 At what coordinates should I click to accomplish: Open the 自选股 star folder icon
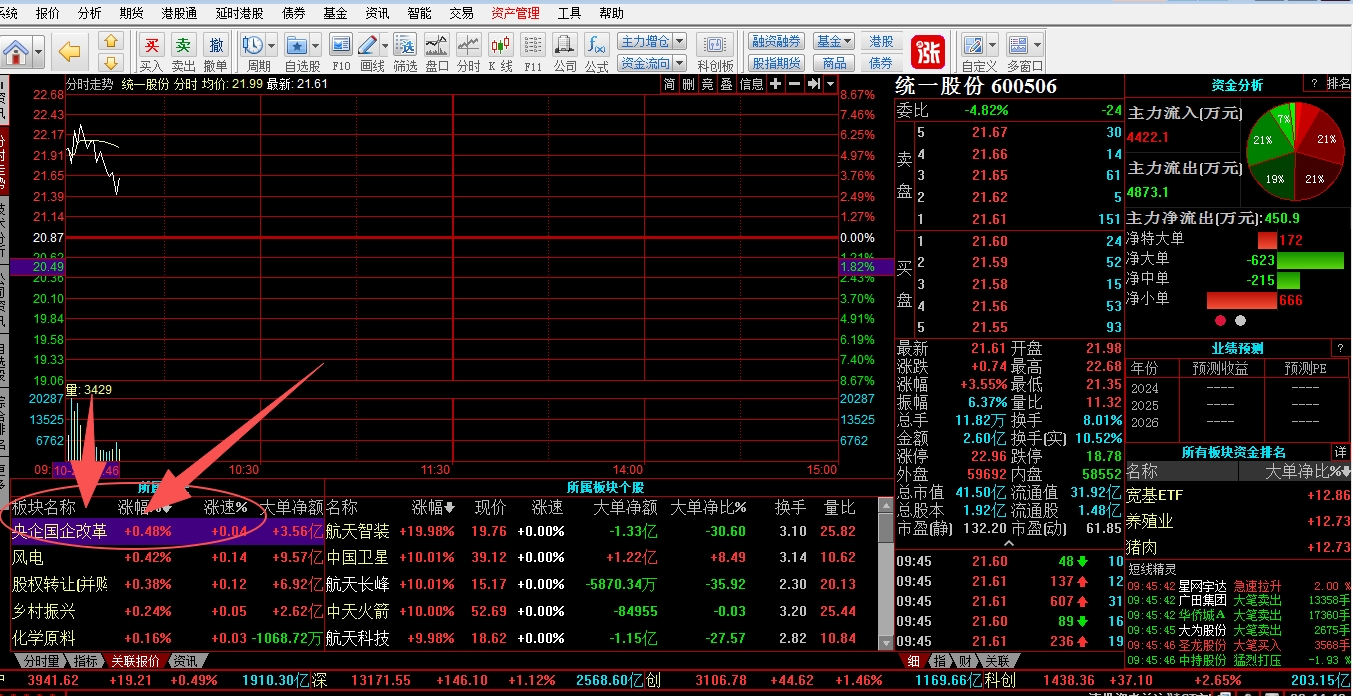[297, 45]
